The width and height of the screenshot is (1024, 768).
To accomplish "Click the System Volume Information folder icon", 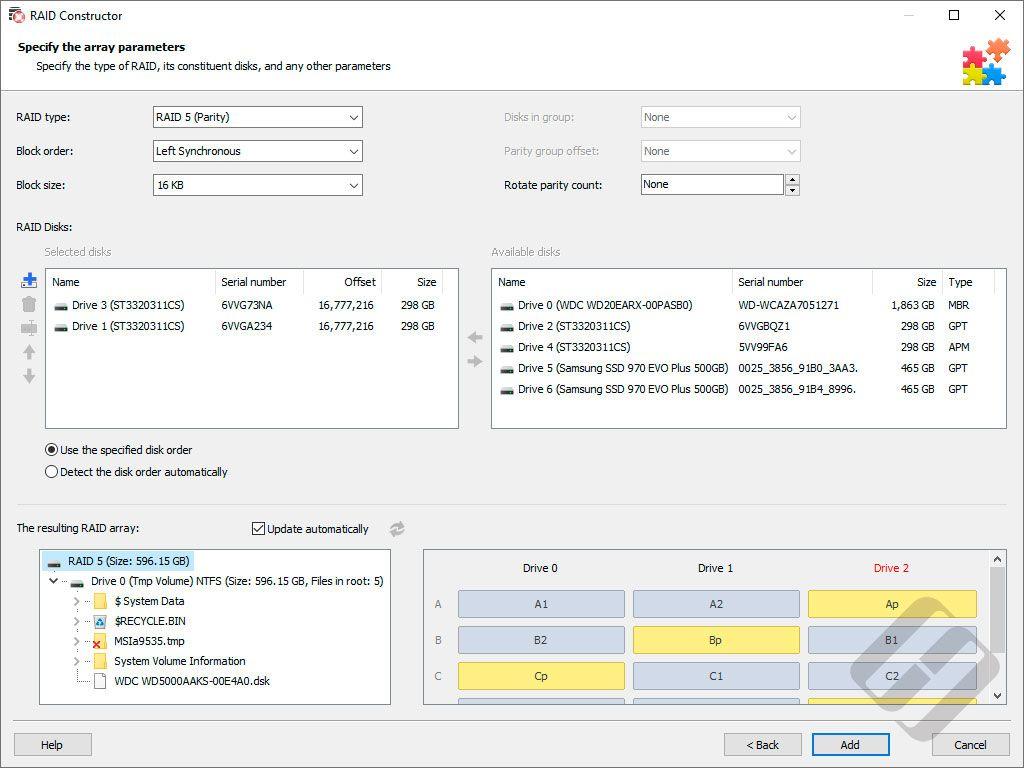I will click(x=100, y=661).
